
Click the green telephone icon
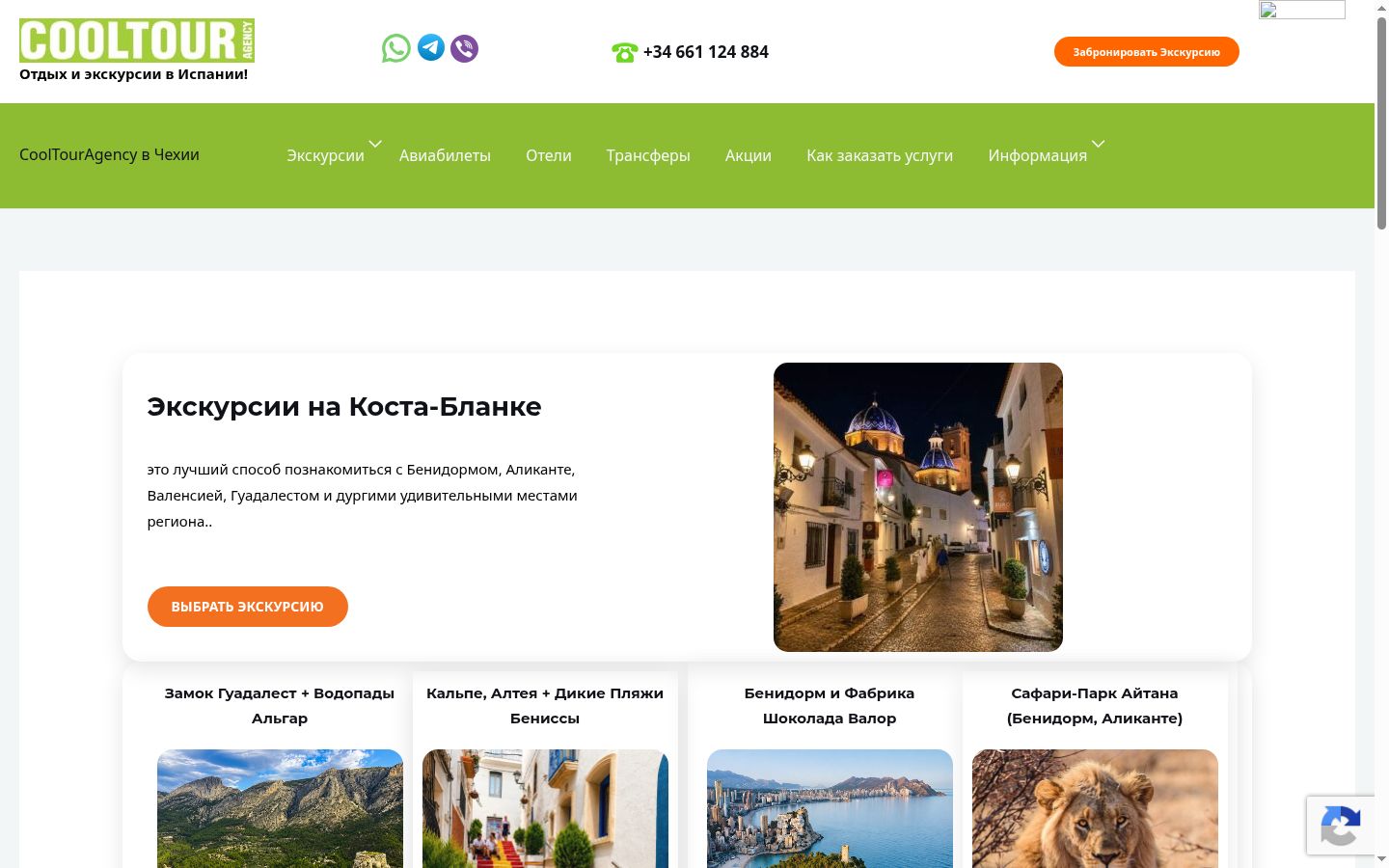(x=624, y=52)
